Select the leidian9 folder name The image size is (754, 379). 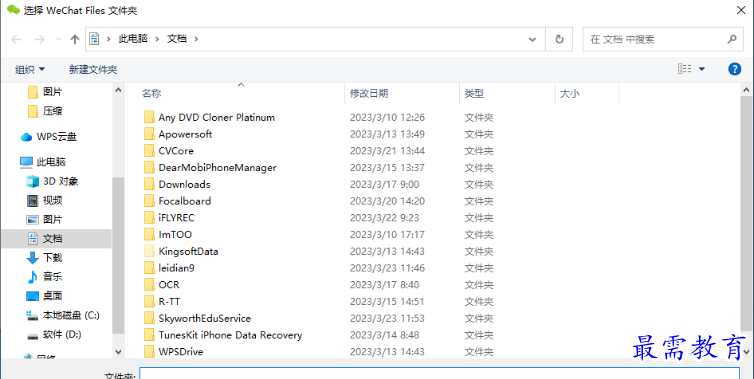pos(176,268)
